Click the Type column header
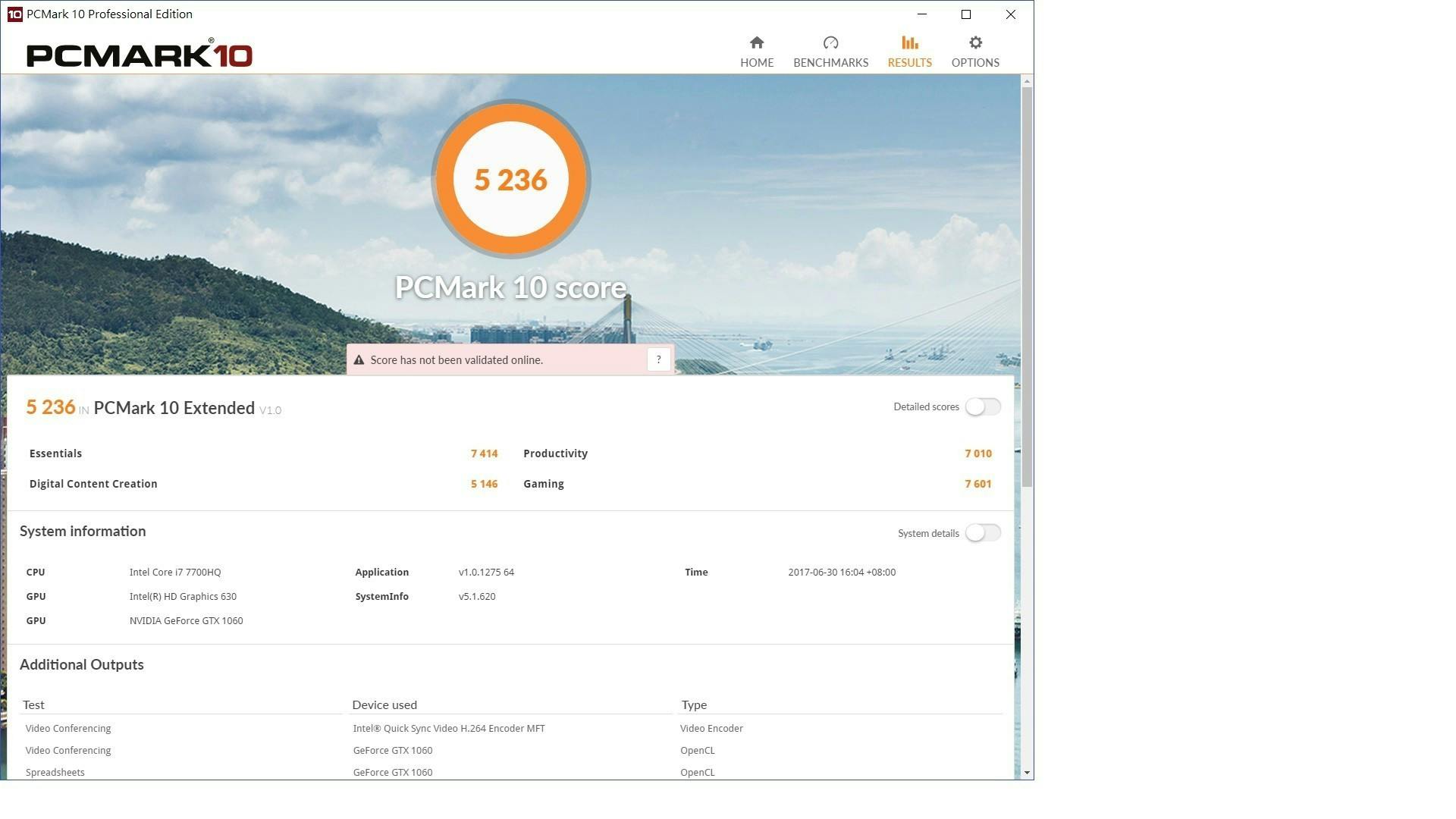Viewport: 1456px width, 819px height. pyautogui.click(x=694, y=705)
